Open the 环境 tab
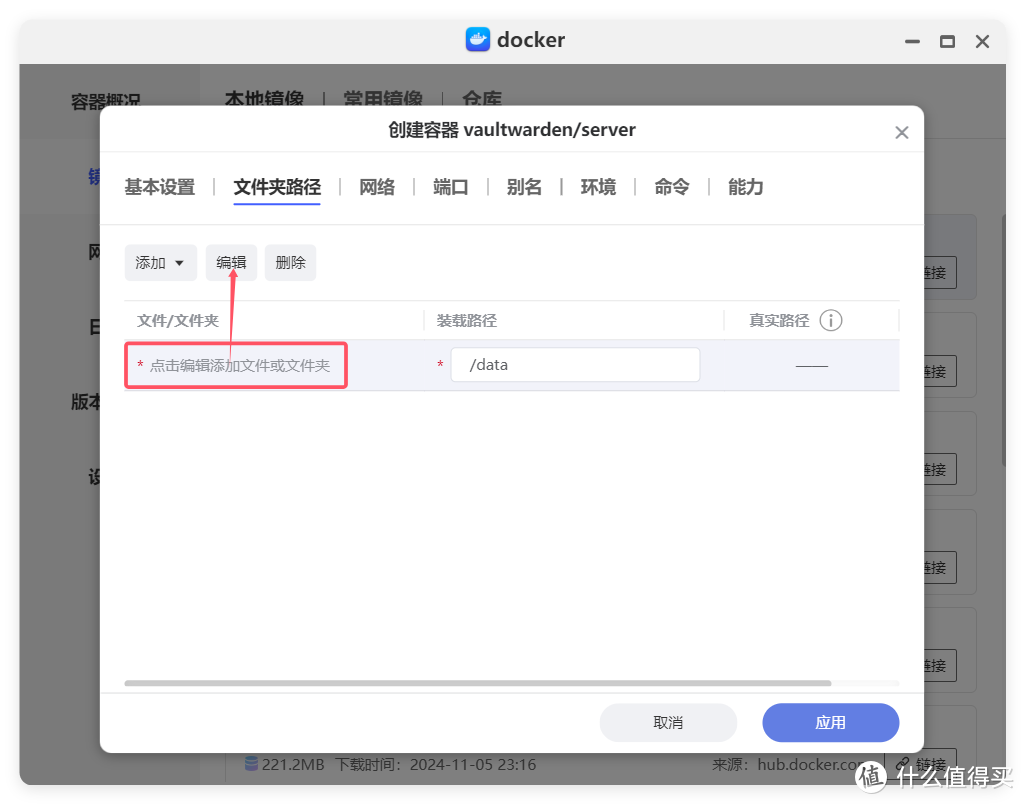This screenshot has width=1025, height=804. click(x=598, y=187)
